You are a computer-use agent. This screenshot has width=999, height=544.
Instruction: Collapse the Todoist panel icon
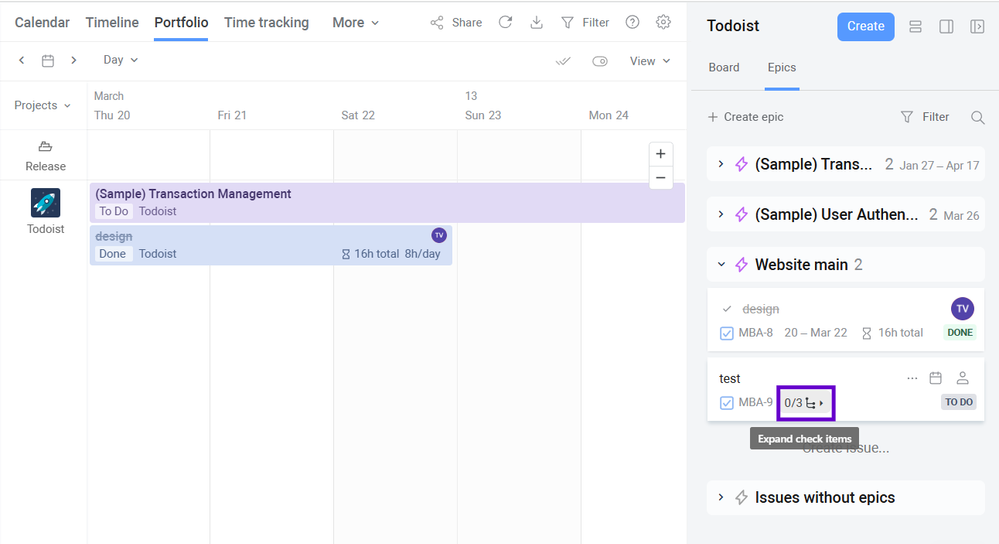click(x=977, y=26)
